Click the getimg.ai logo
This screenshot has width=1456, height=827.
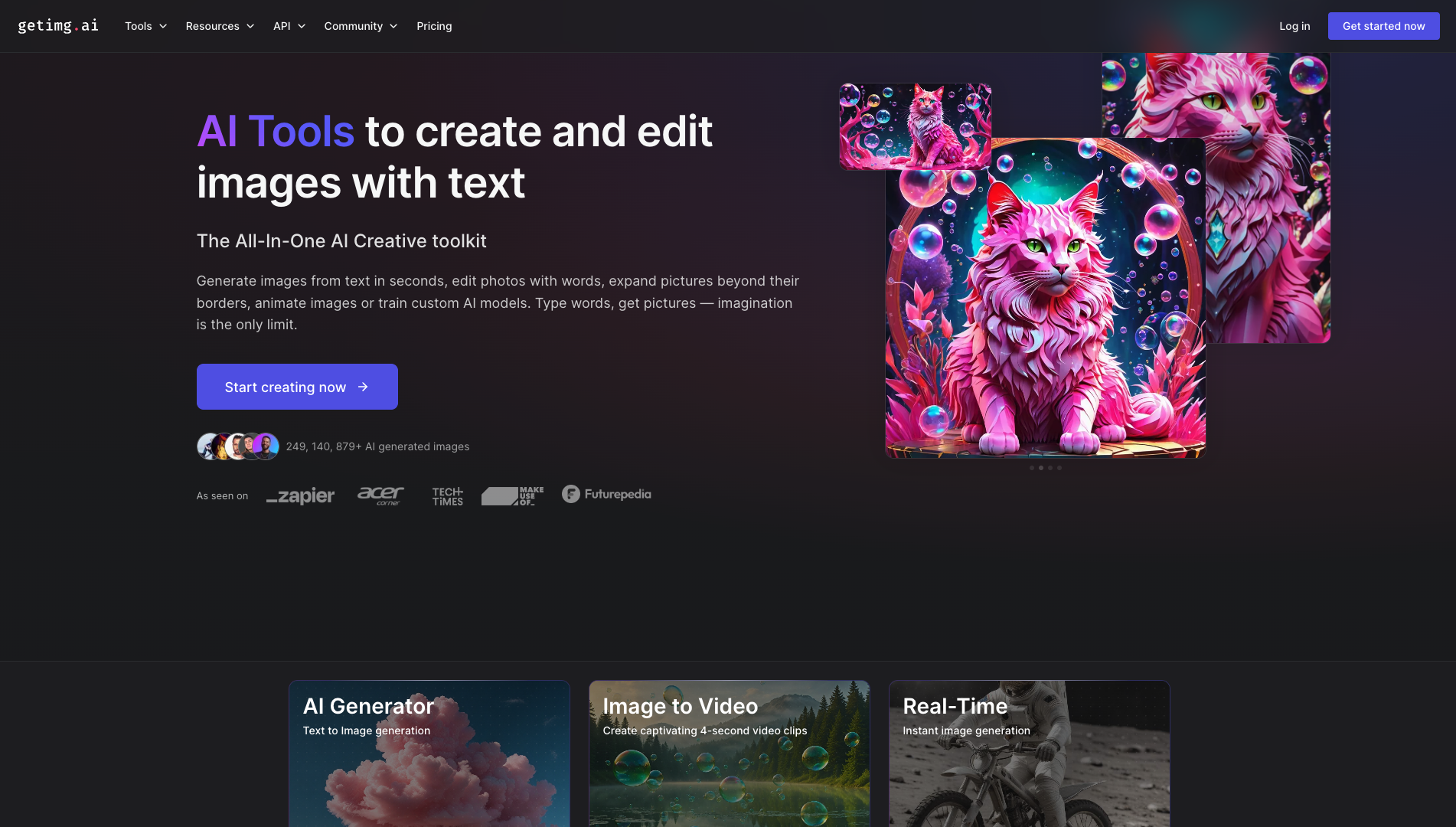click(x=58, y=26)
